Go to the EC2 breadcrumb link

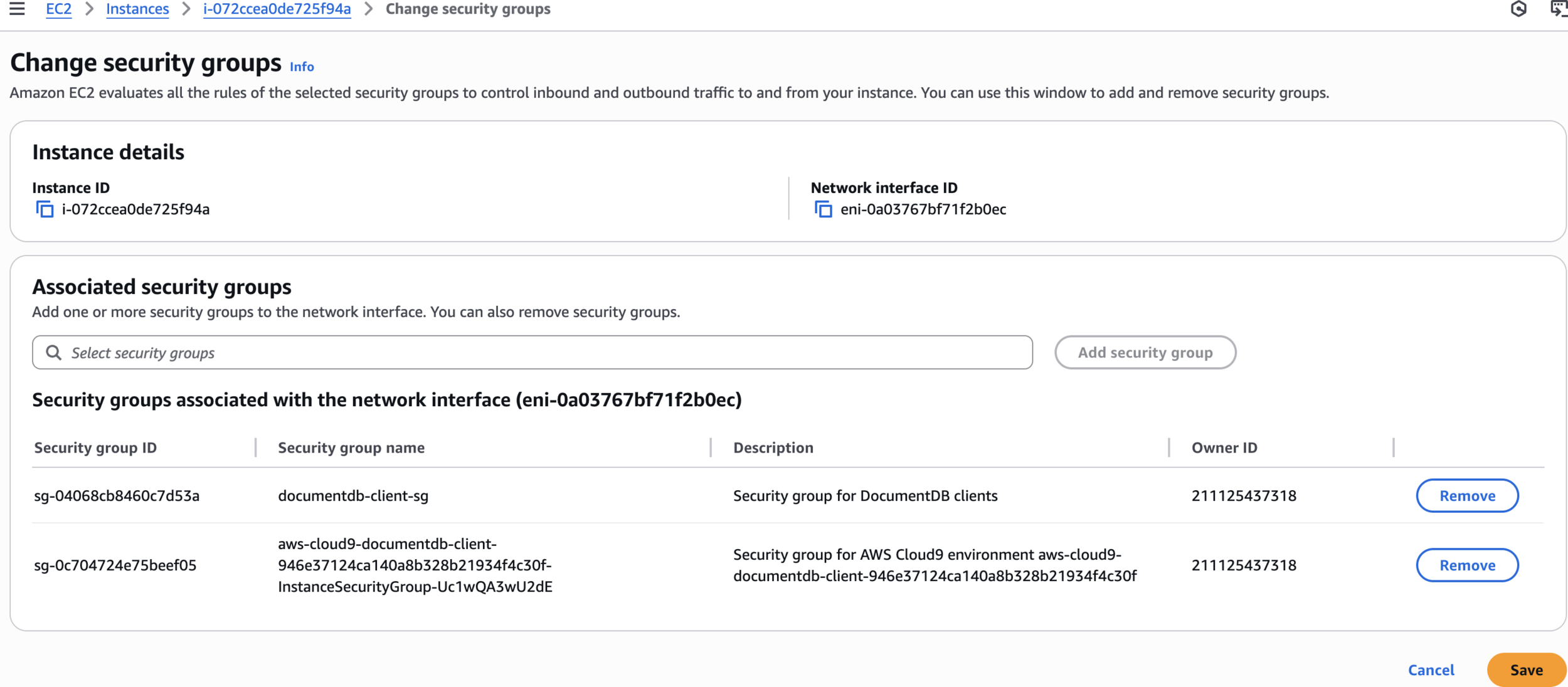click(58, 9)
